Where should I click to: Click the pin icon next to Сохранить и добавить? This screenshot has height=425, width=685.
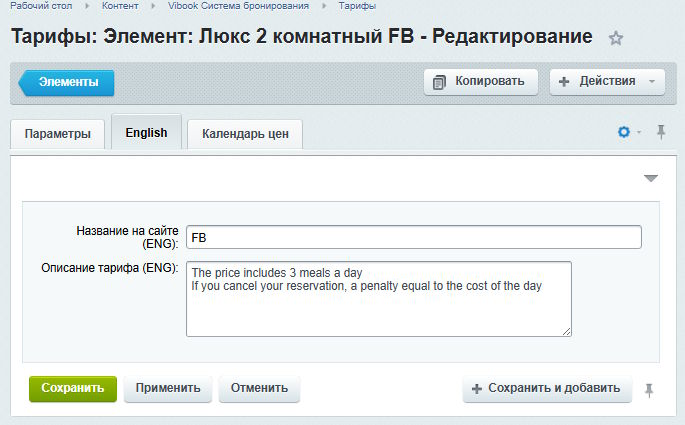649,390
